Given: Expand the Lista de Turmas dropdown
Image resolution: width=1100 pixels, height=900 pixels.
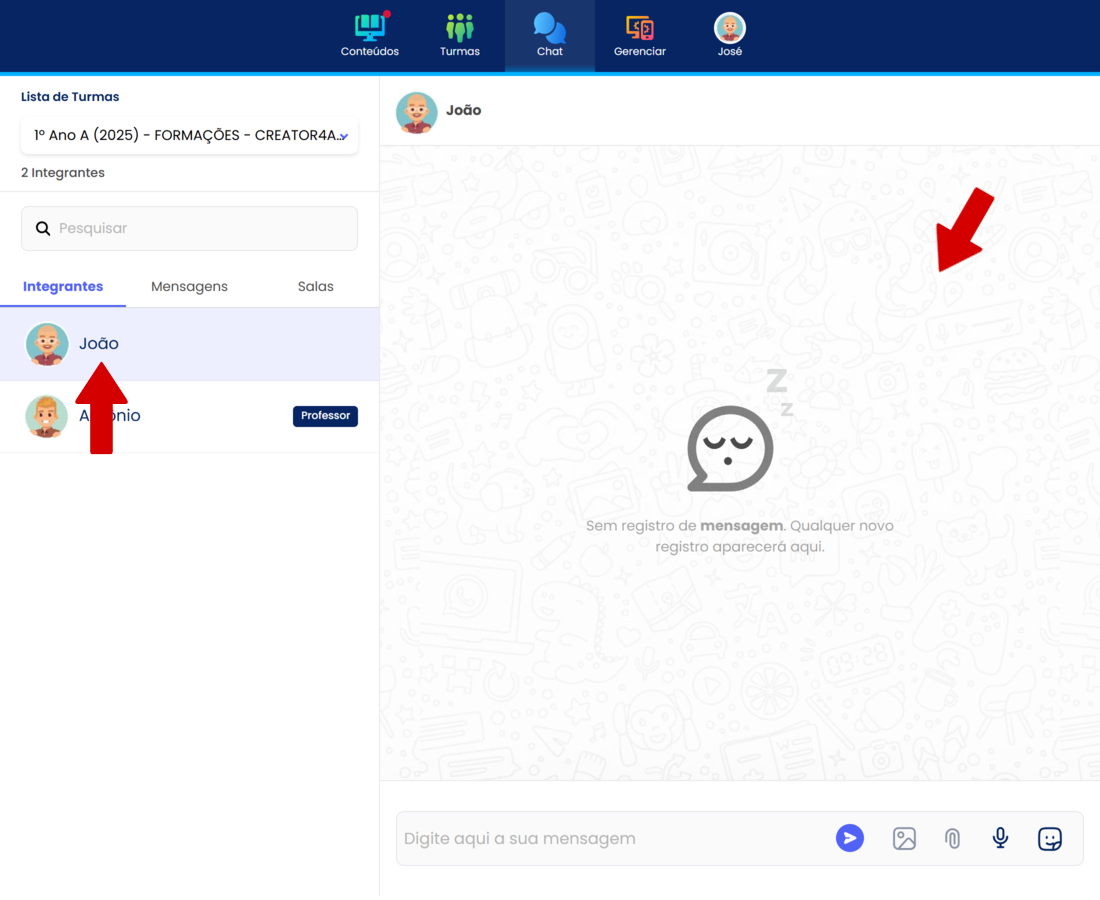Looking at the screenshot, I should pyautogui.click(x=189, y=135).
